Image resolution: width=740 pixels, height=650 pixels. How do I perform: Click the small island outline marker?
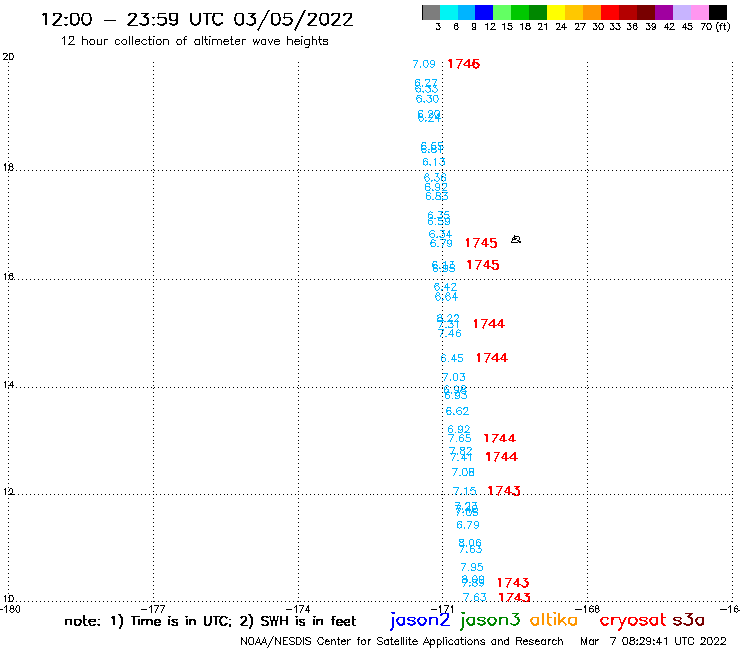pos(516,239)
